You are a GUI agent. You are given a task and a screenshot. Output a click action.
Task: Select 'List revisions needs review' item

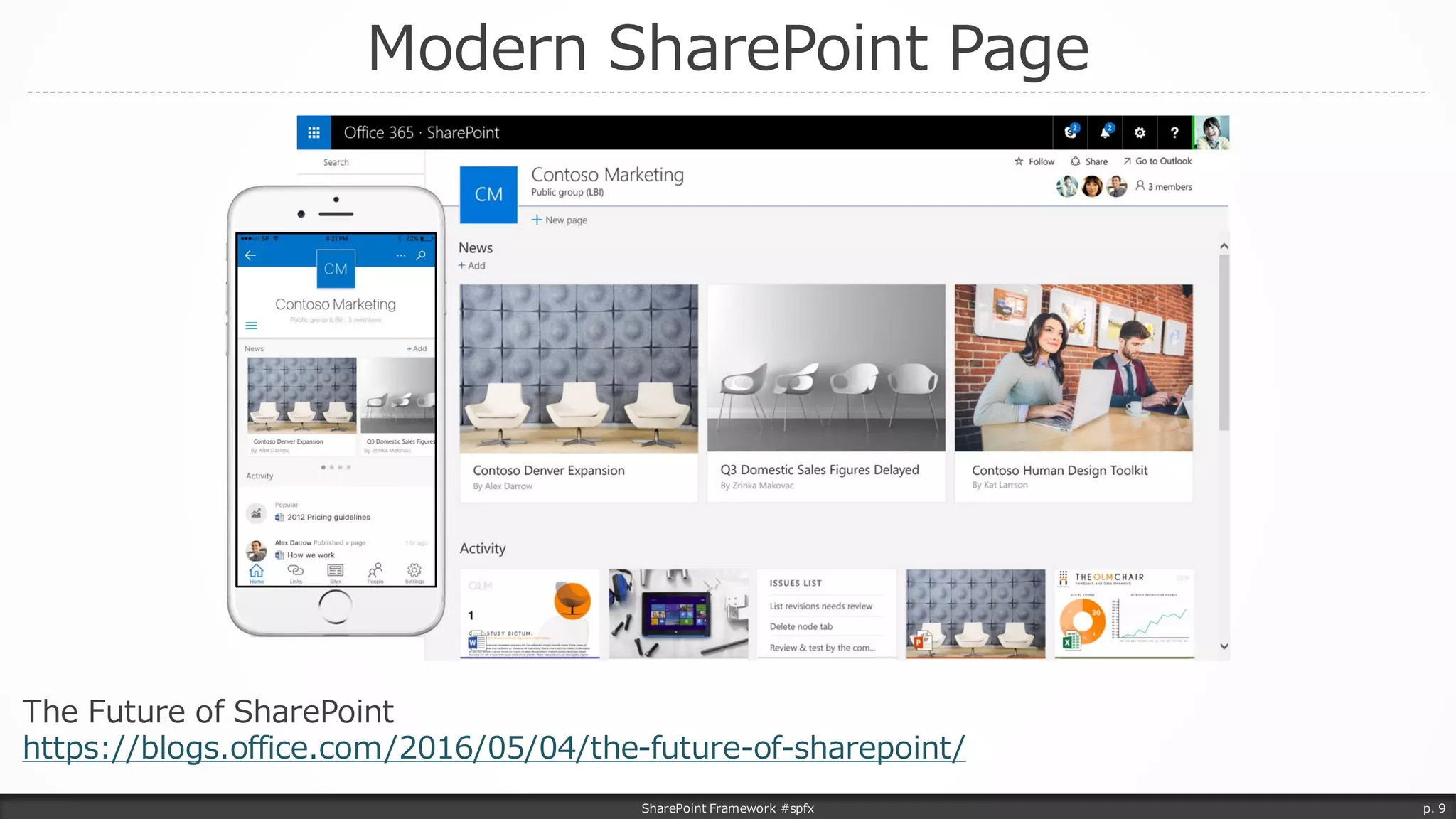820,606
